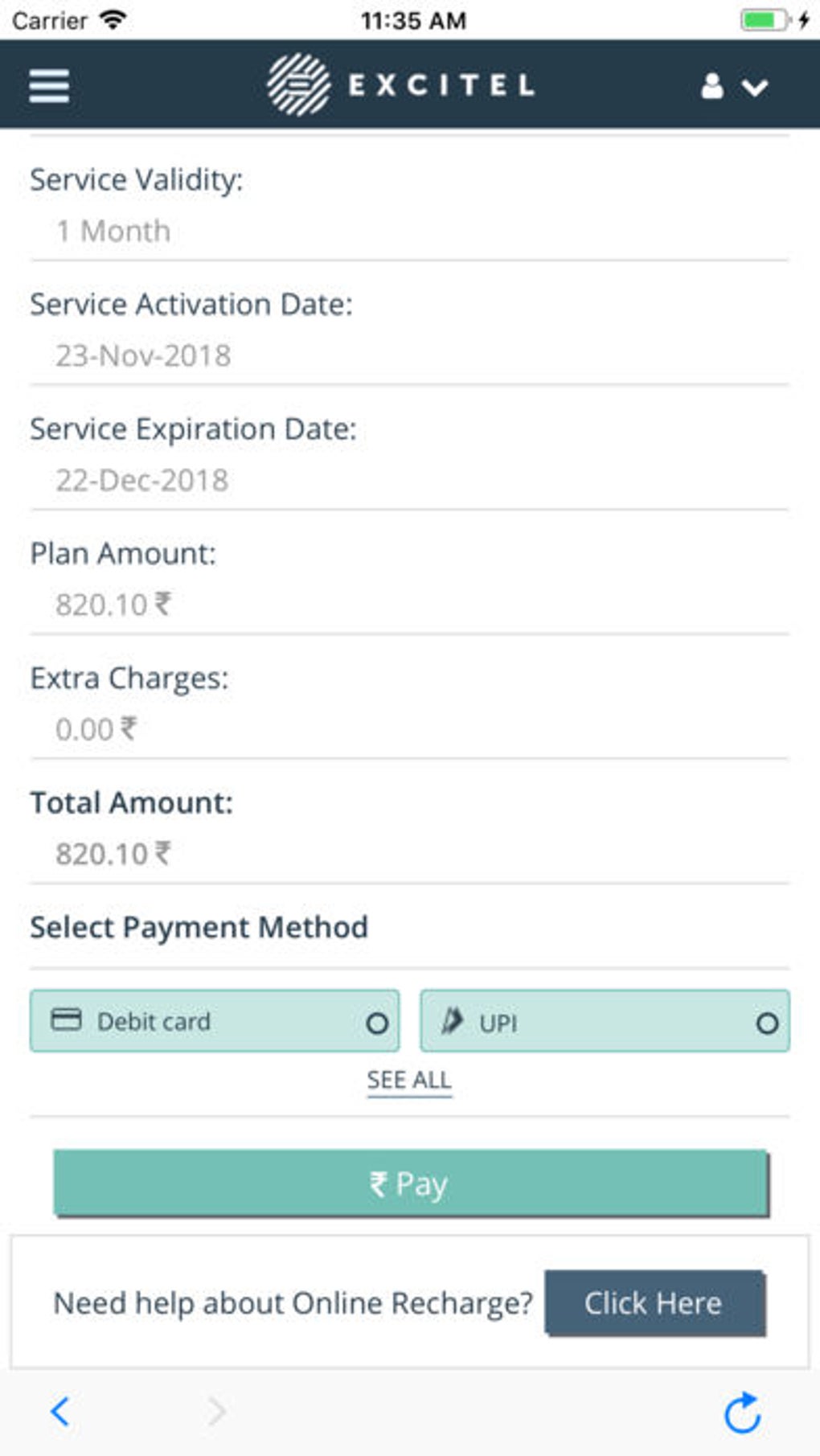Tap the battery status icon
Viewport: 820px width, 1456px height.
tap(764, 19)
